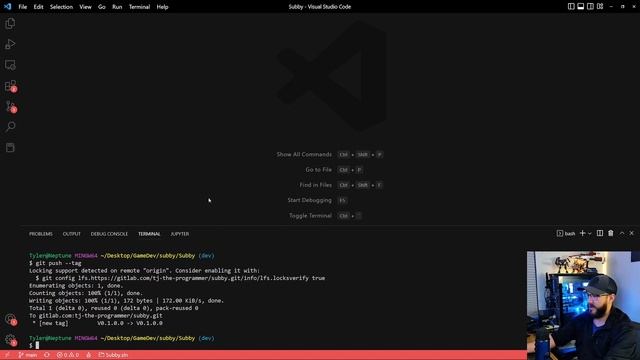Open the launch profile dropdown arrow

point(589,233)
